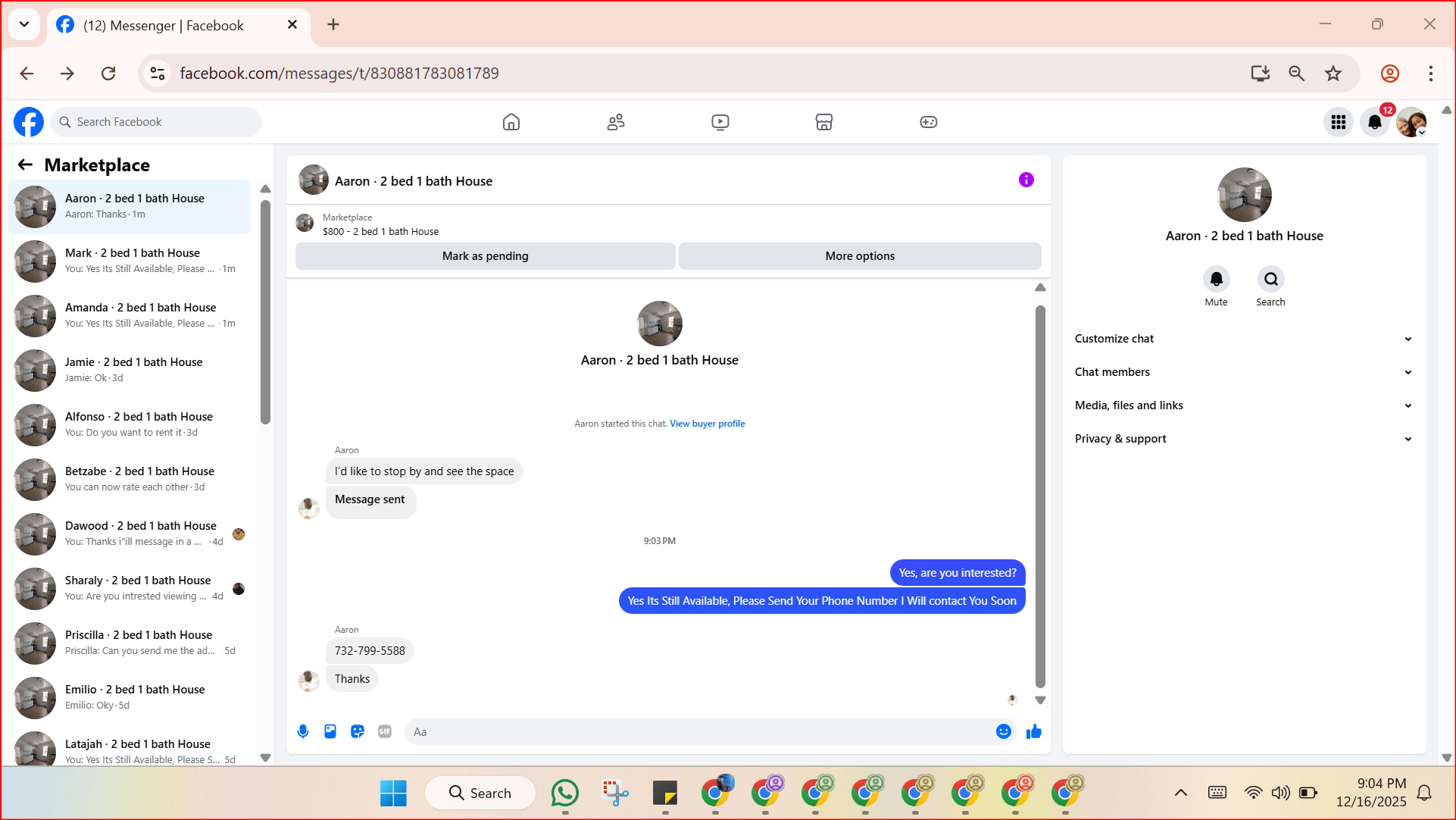Choose a sticker from the sticker icon
The width and height of the screenshot is (1456, 820).
(x=358, y=731)
